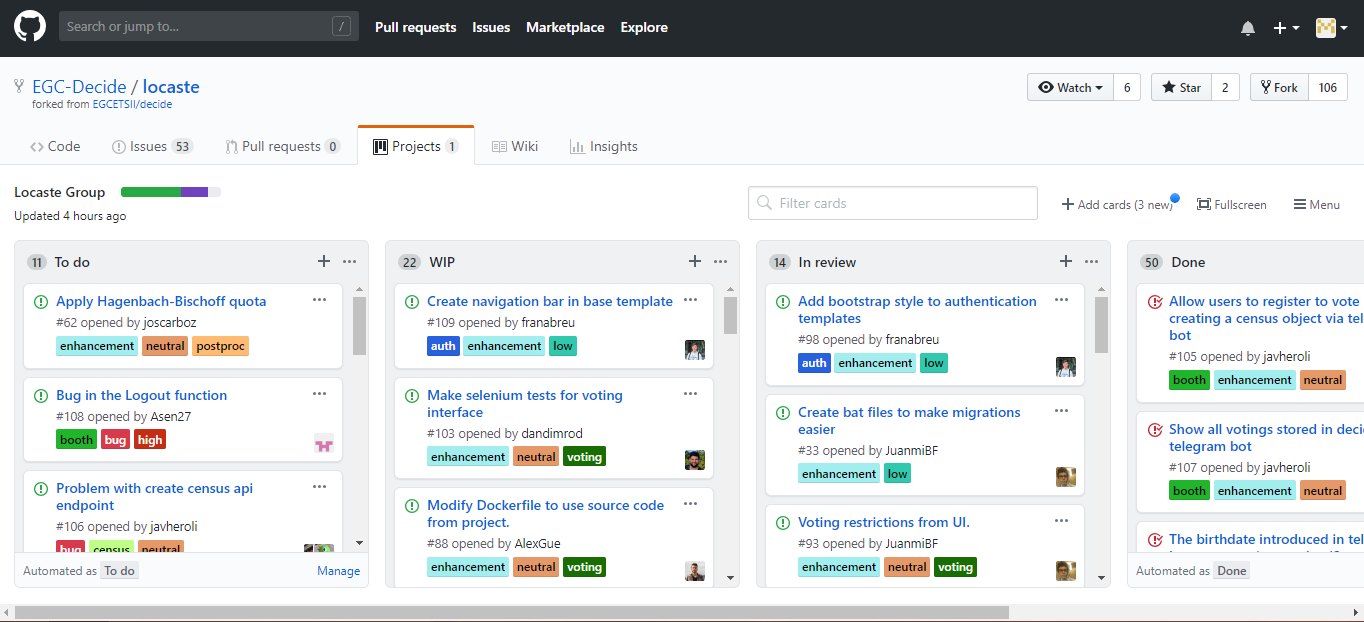Switch to the Insights tab

604,146
